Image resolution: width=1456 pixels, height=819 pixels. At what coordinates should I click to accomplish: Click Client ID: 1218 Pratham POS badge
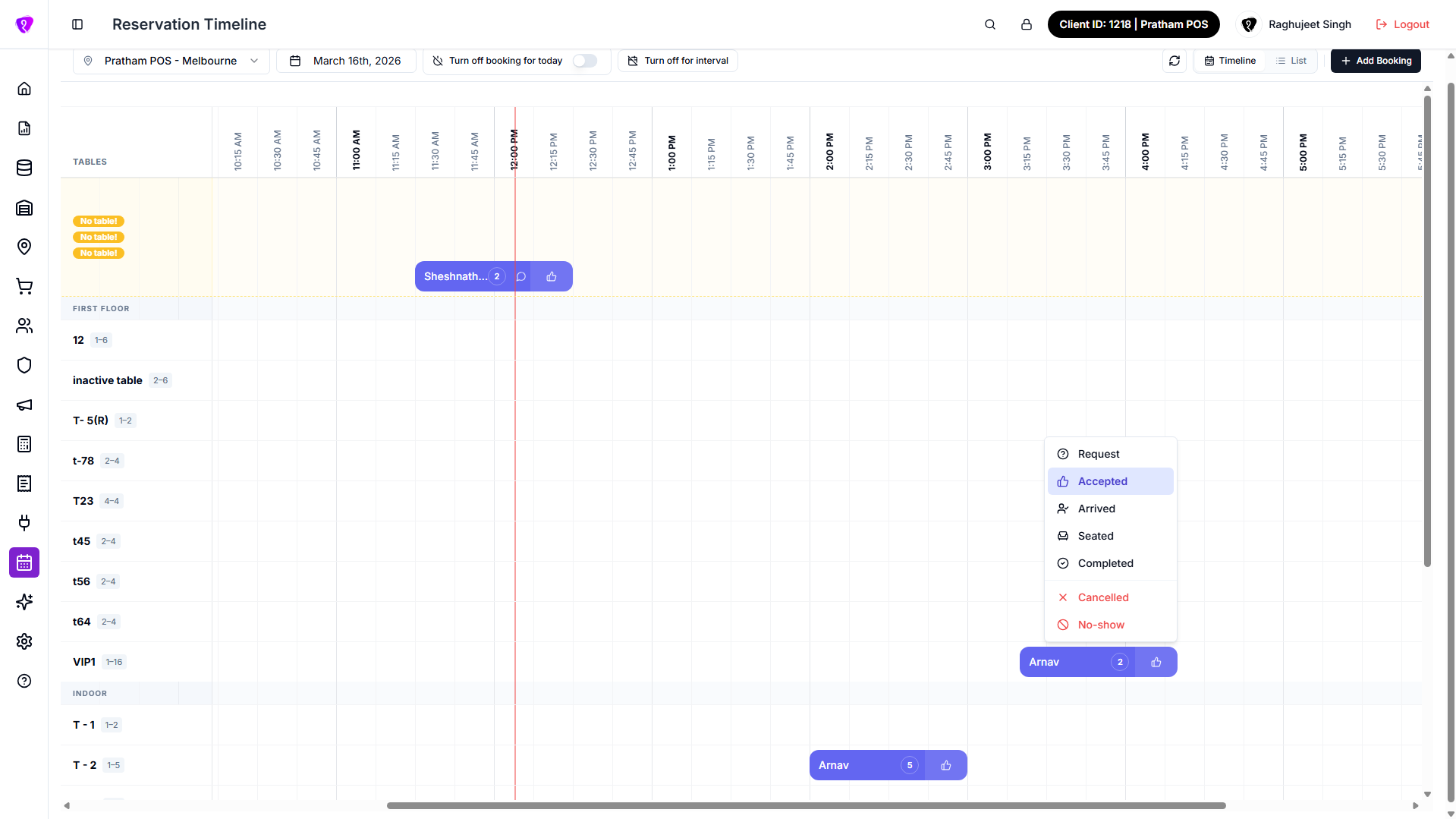(x=1134, y=24)
